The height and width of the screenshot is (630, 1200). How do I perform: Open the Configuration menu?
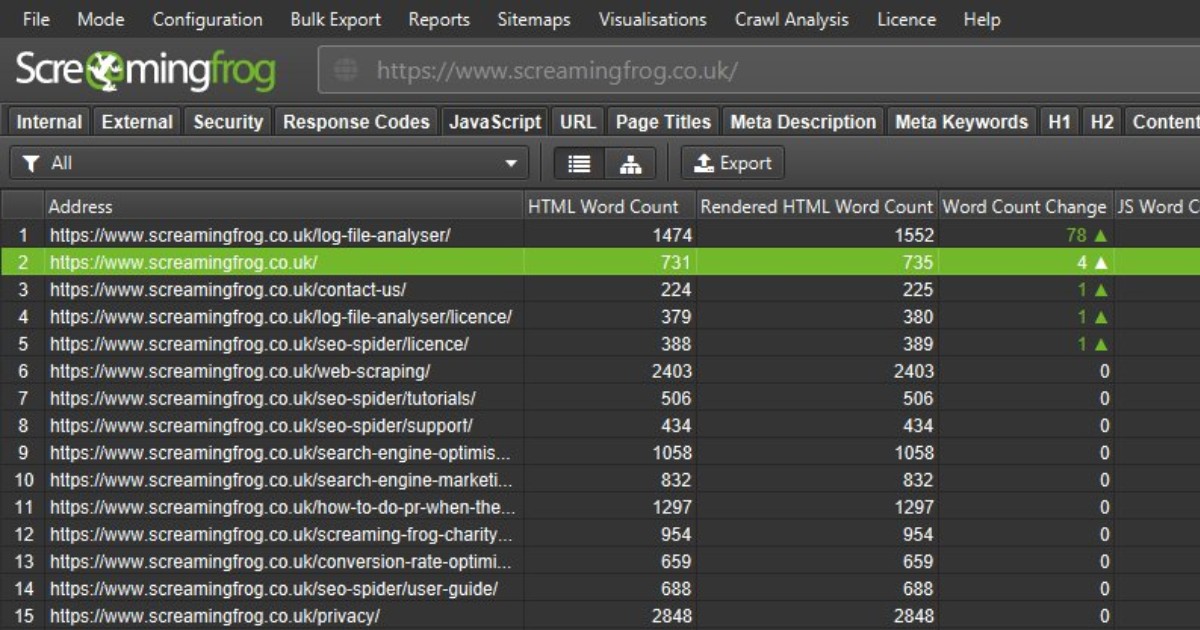tap(207, 19)
